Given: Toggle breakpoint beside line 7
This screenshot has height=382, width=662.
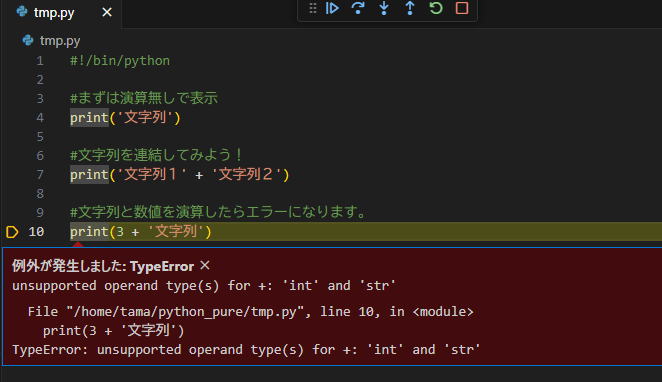Looking at the screenshot, I should pyautogui.click(x=12, y=174).
